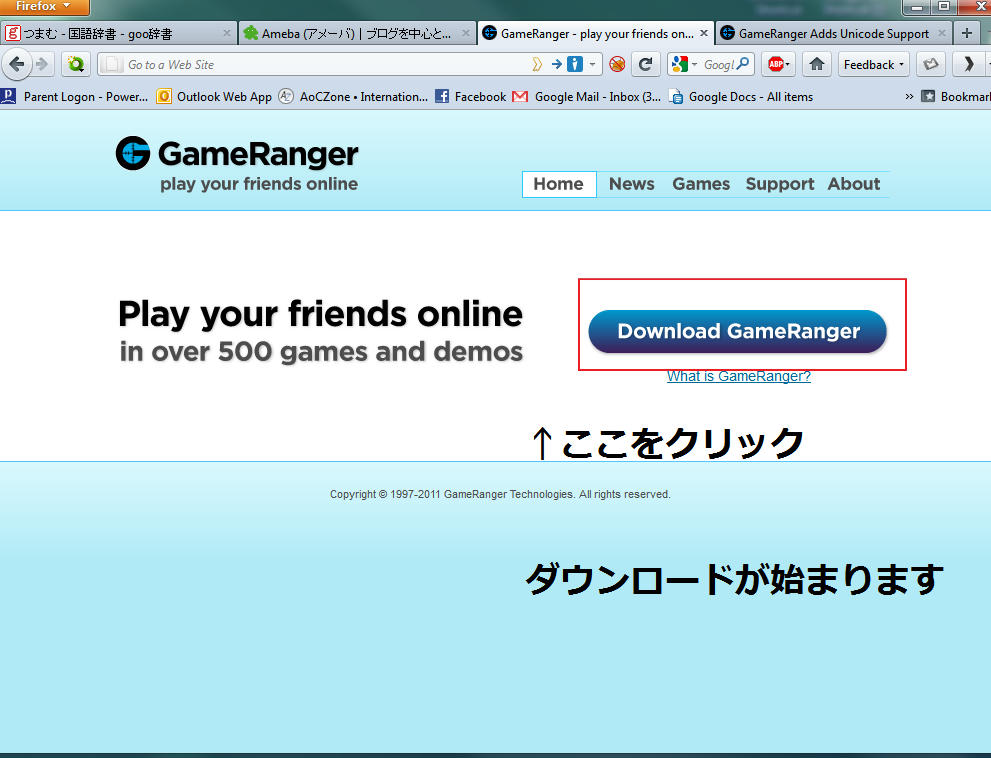Click the Download GameRanger button
991x758 pixels.
pyautogui.click(x=737, y=332)
